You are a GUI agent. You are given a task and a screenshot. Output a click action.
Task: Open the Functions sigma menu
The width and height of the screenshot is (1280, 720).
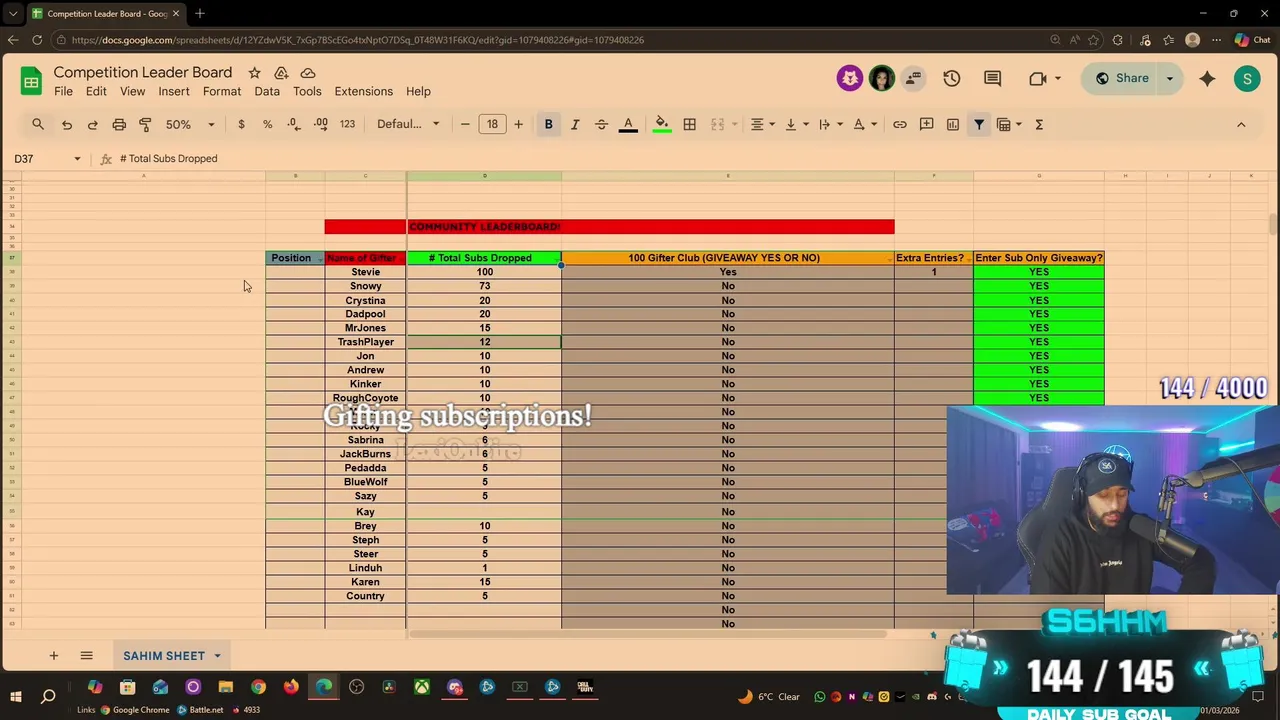(1039, 124)
